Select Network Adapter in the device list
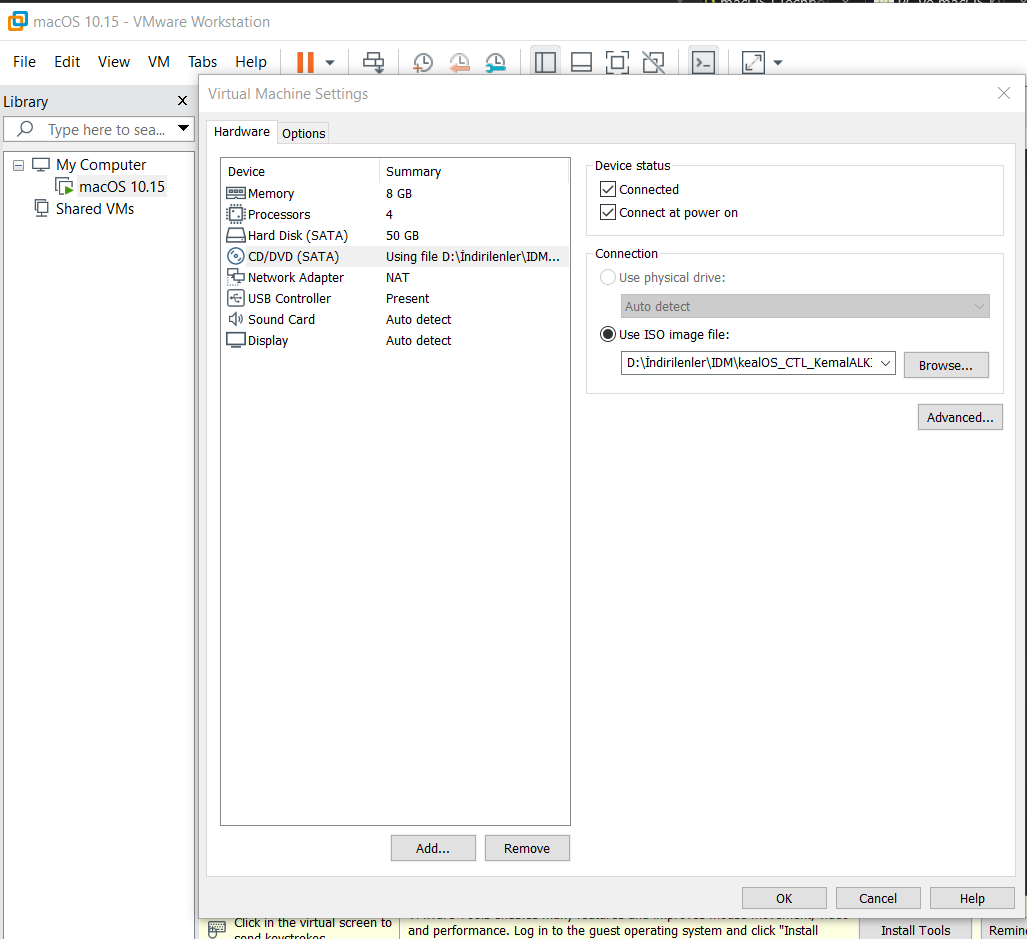The width and height of the screenshot is (1027, 939). click(295, 277)
